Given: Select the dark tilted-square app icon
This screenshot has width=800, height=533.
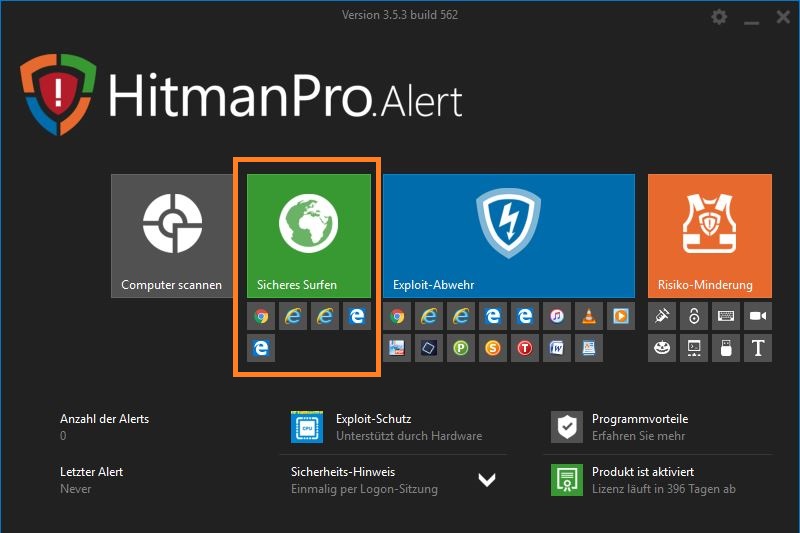Looking at the screenshot, I should [x=429, y=348].
